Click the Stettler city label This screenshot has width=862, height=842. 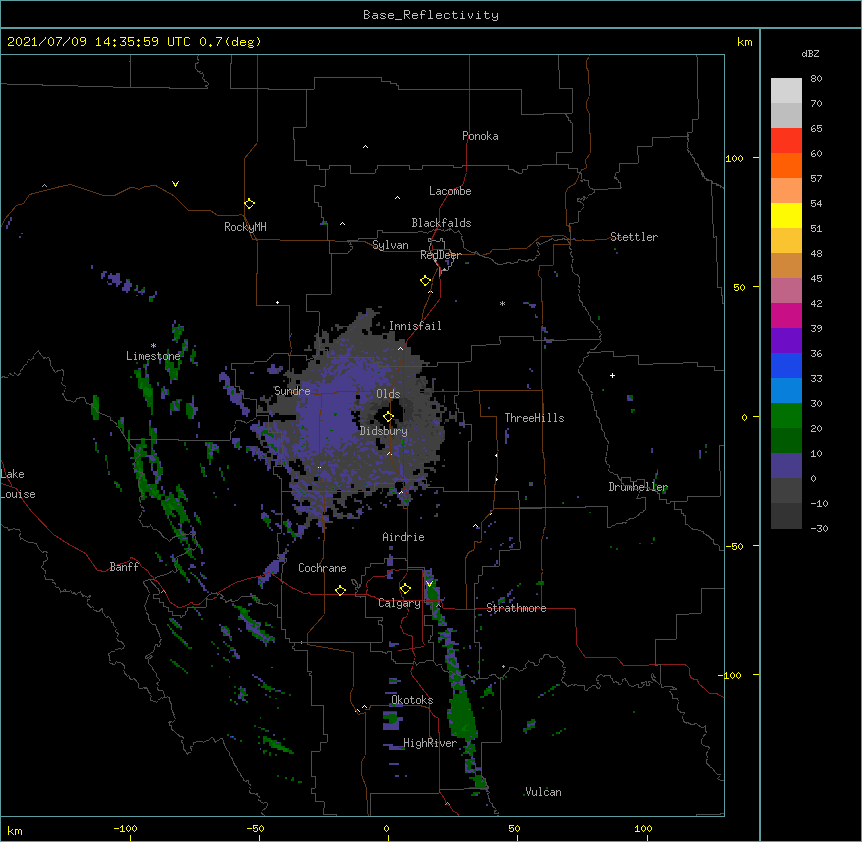(x=634, y=237)
